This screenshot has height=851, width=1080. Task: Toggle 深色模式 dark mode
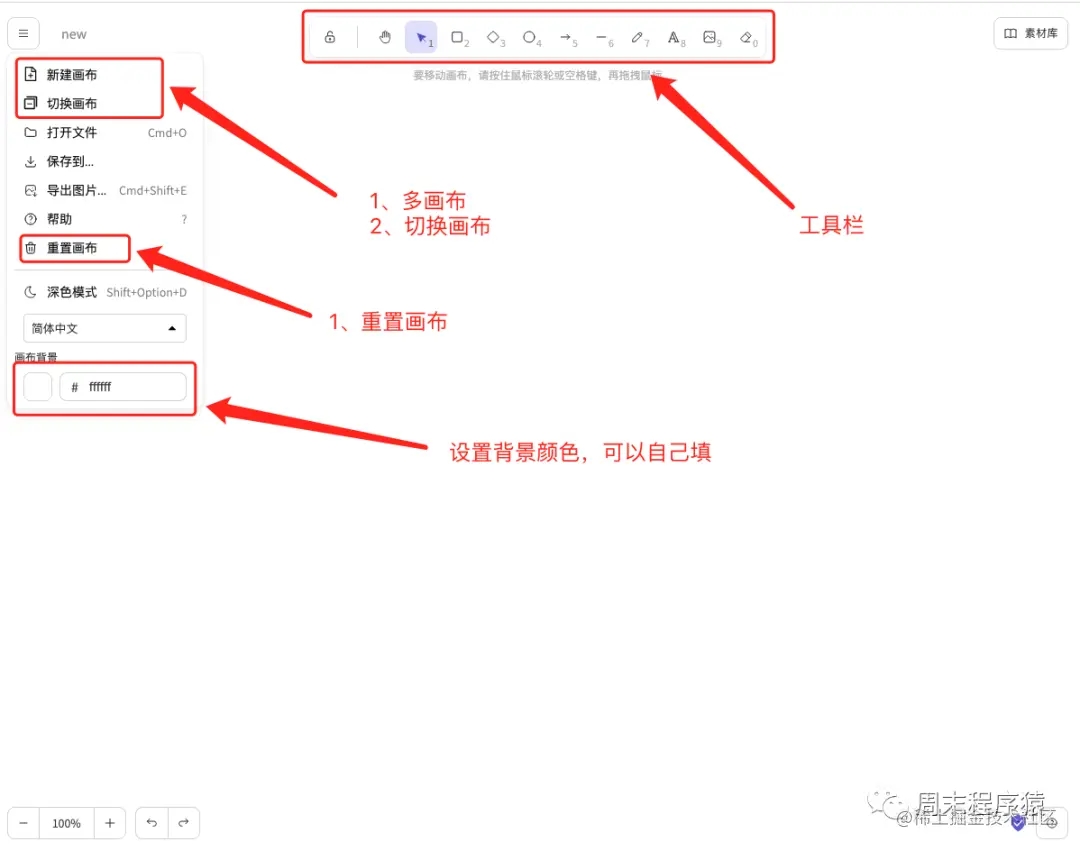click(105, 292)
